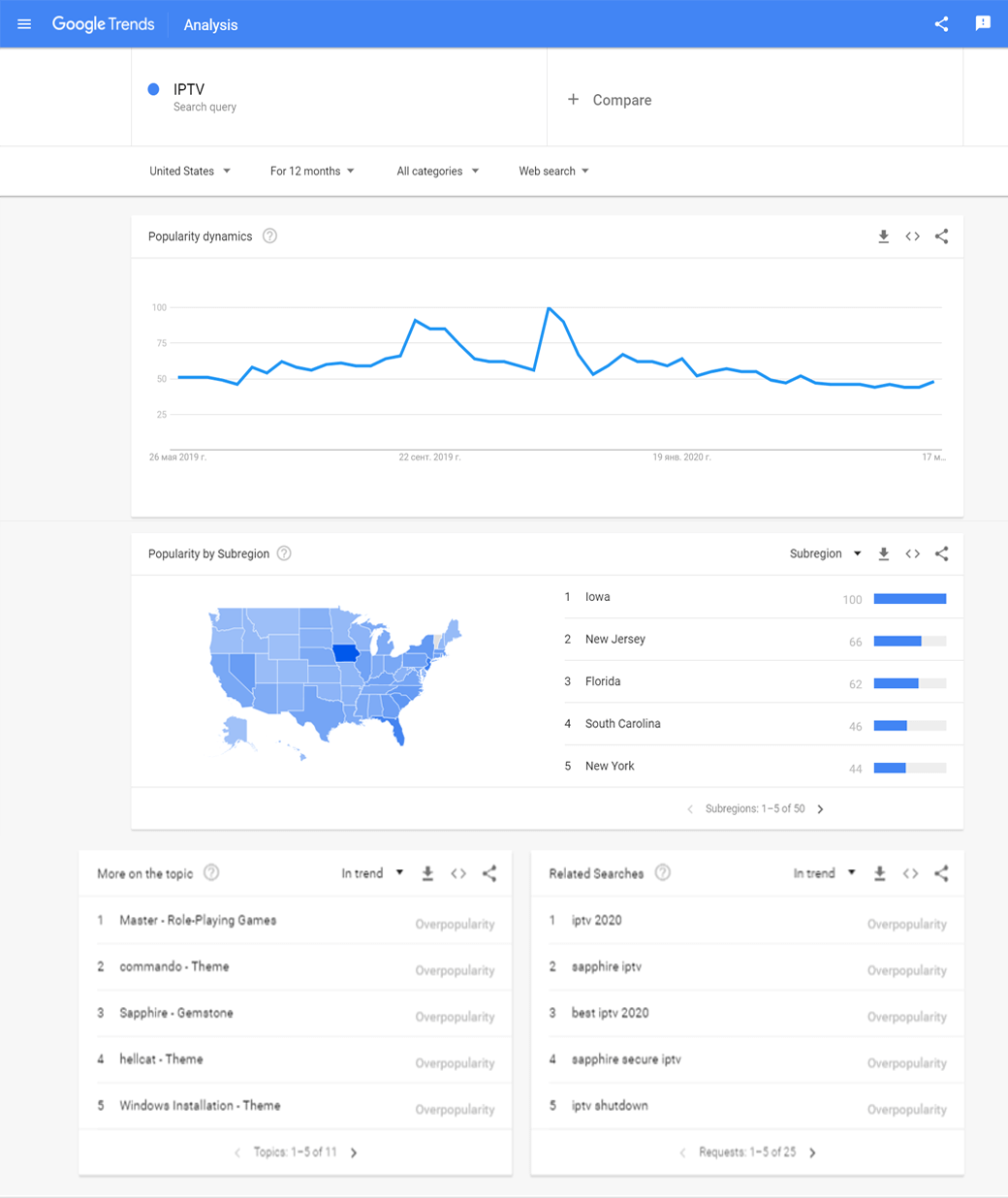
Task: Click Iowa on the US map
Action: 345,653
